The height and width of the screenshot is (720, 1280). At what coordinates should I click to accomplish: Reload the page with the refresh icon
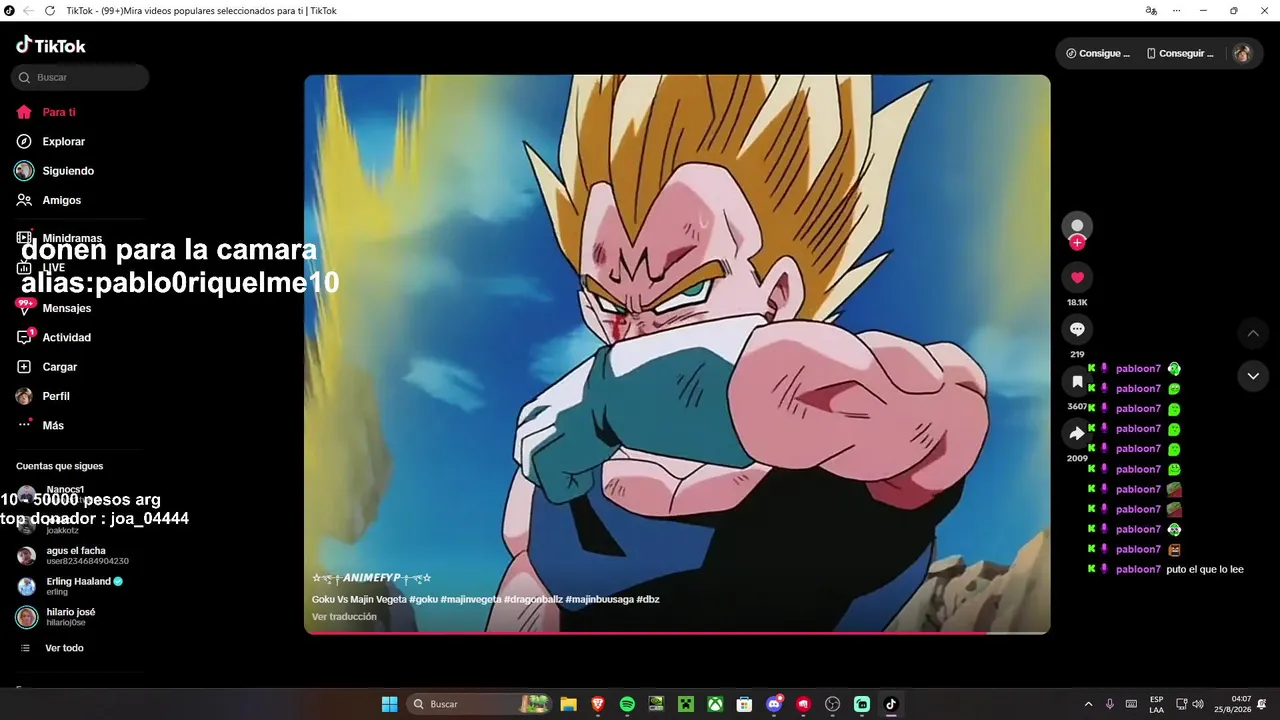50,11
